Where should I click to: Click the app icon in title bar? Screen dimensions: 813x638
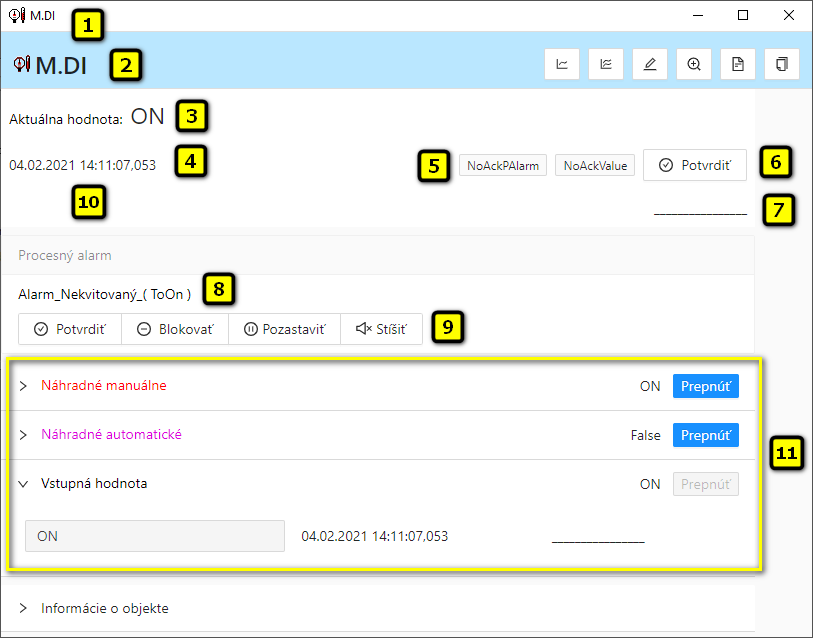tap(15, 15)
